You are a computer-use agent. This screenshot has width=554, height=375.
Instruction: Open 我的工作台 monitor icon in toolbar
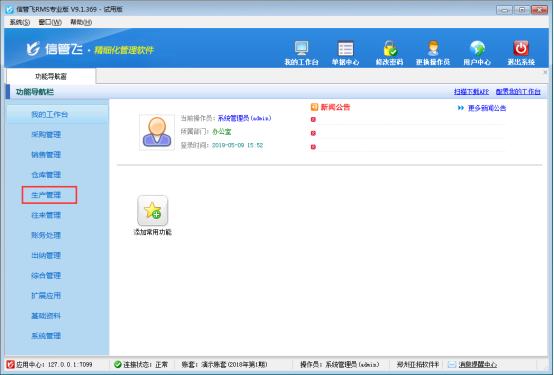point(301,48)
